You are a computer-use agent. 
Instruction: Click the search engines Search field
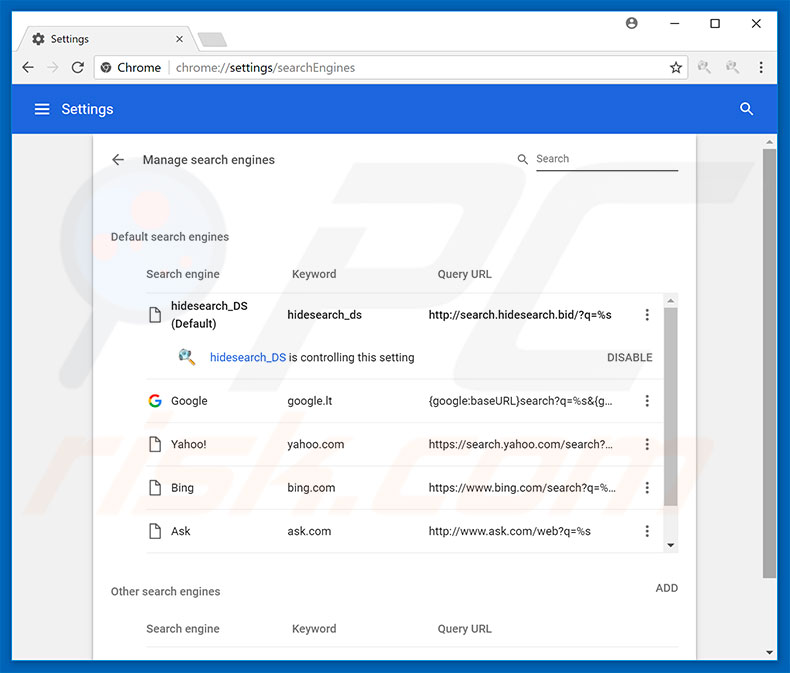607,159
